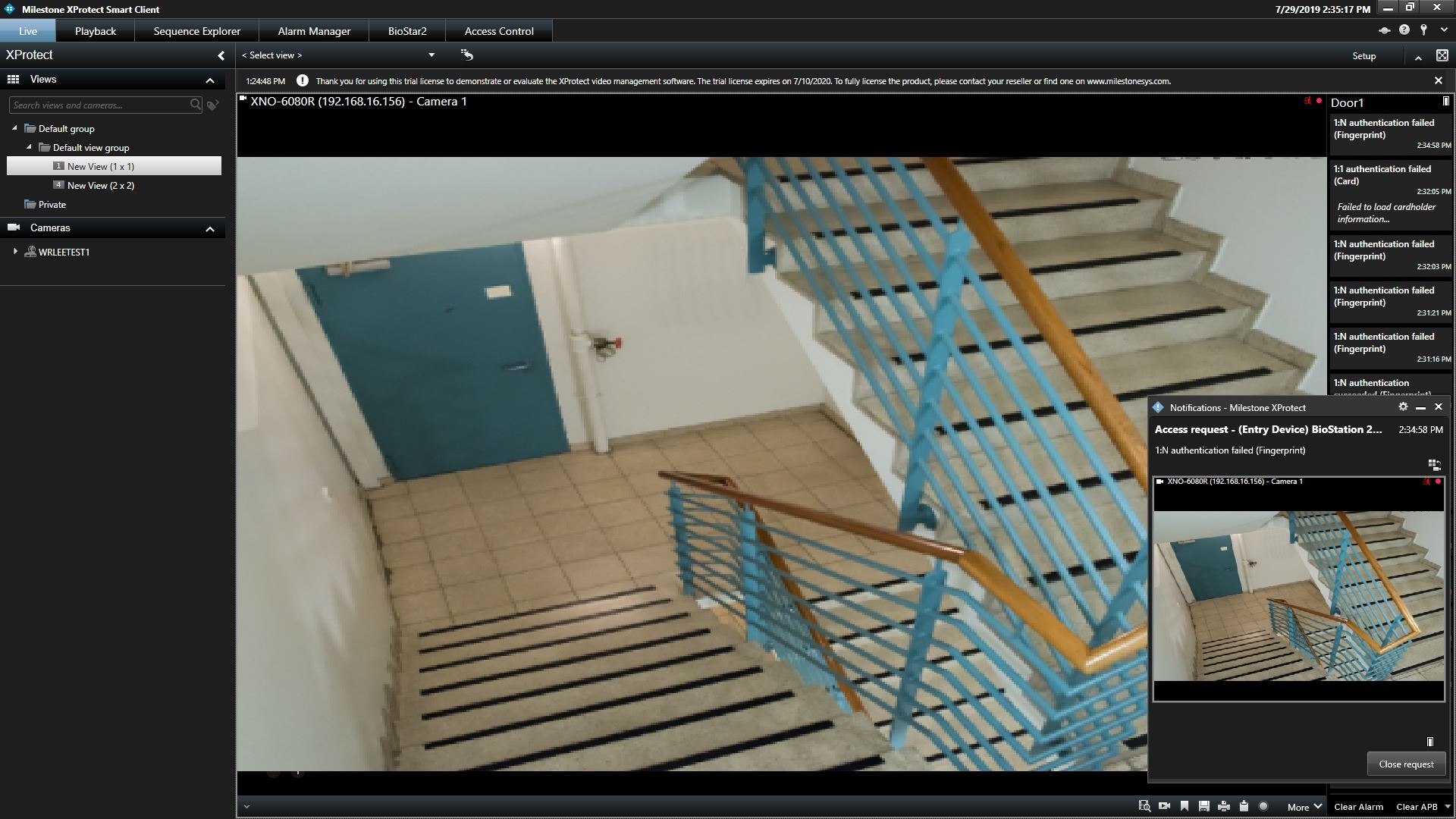The height and width of the screenshot is (819, 1456).
Task: Click the connection status icon in the top bar
Action: click(1384, 30)
